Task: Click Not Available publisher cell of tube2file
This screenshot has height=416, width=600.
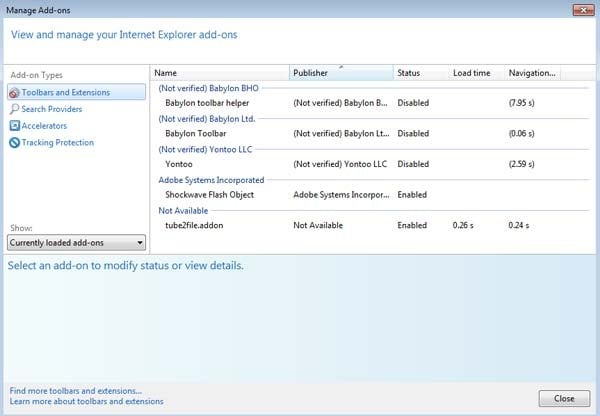Action: [318, 225]
